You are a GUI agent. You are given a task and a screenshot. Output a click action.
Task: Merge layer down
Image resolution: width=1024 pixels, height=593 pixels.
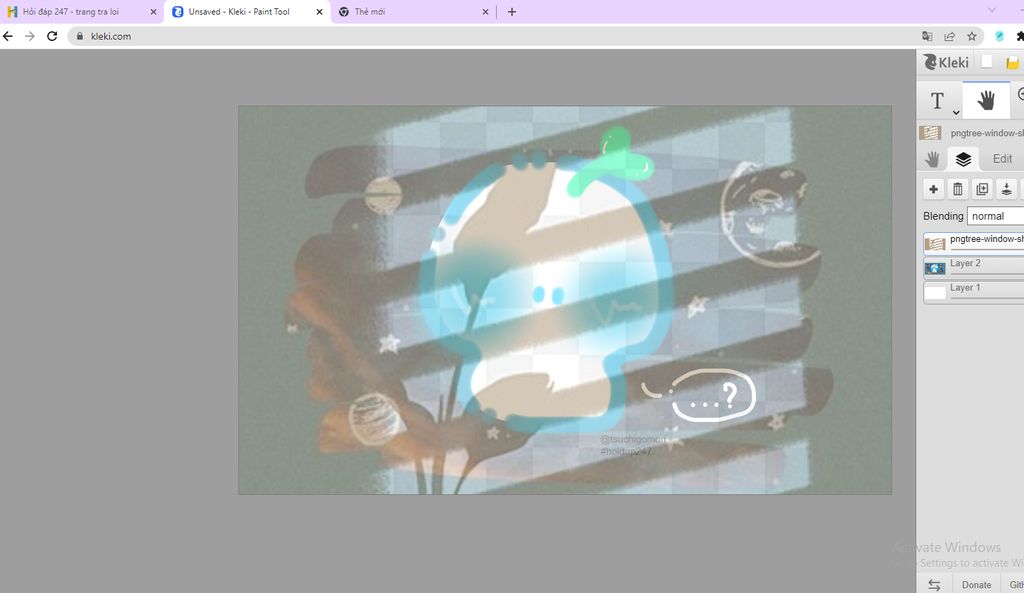tap(1006, 189)
